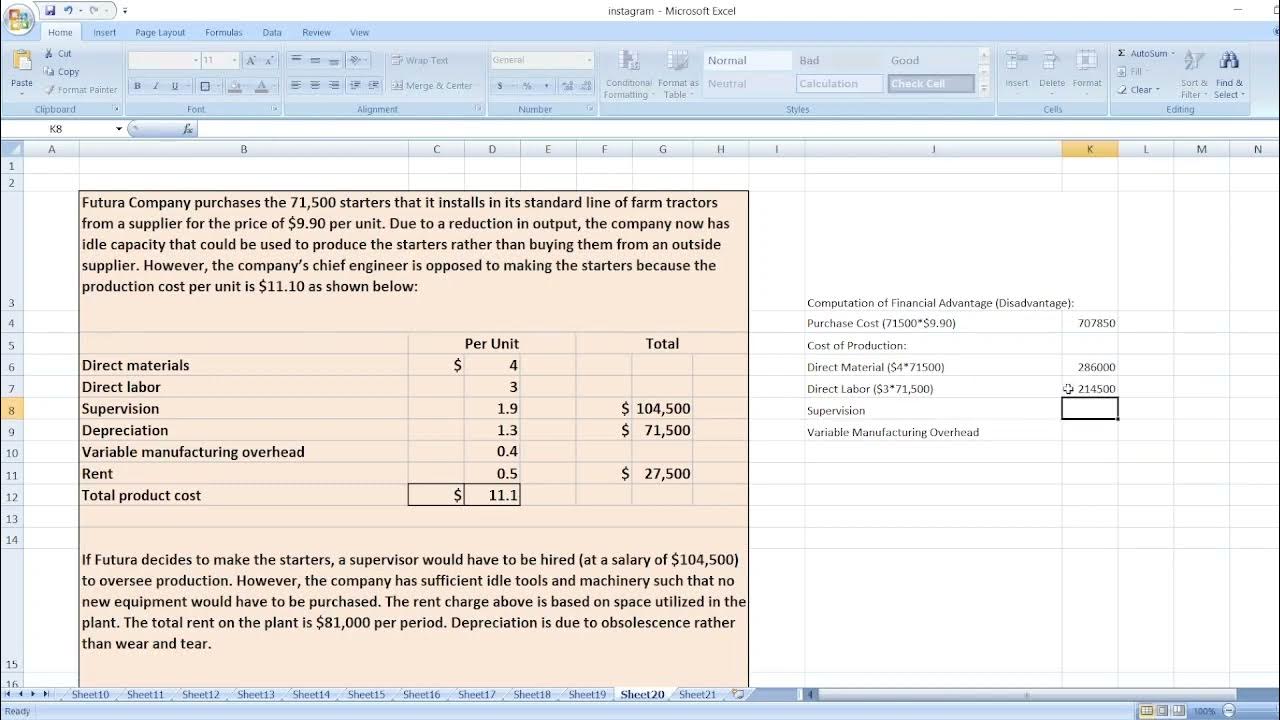This screenshot has width=1280, height=720.
Task: Click the Save icon in quick access toolbar
Action: tap(50, 10)
